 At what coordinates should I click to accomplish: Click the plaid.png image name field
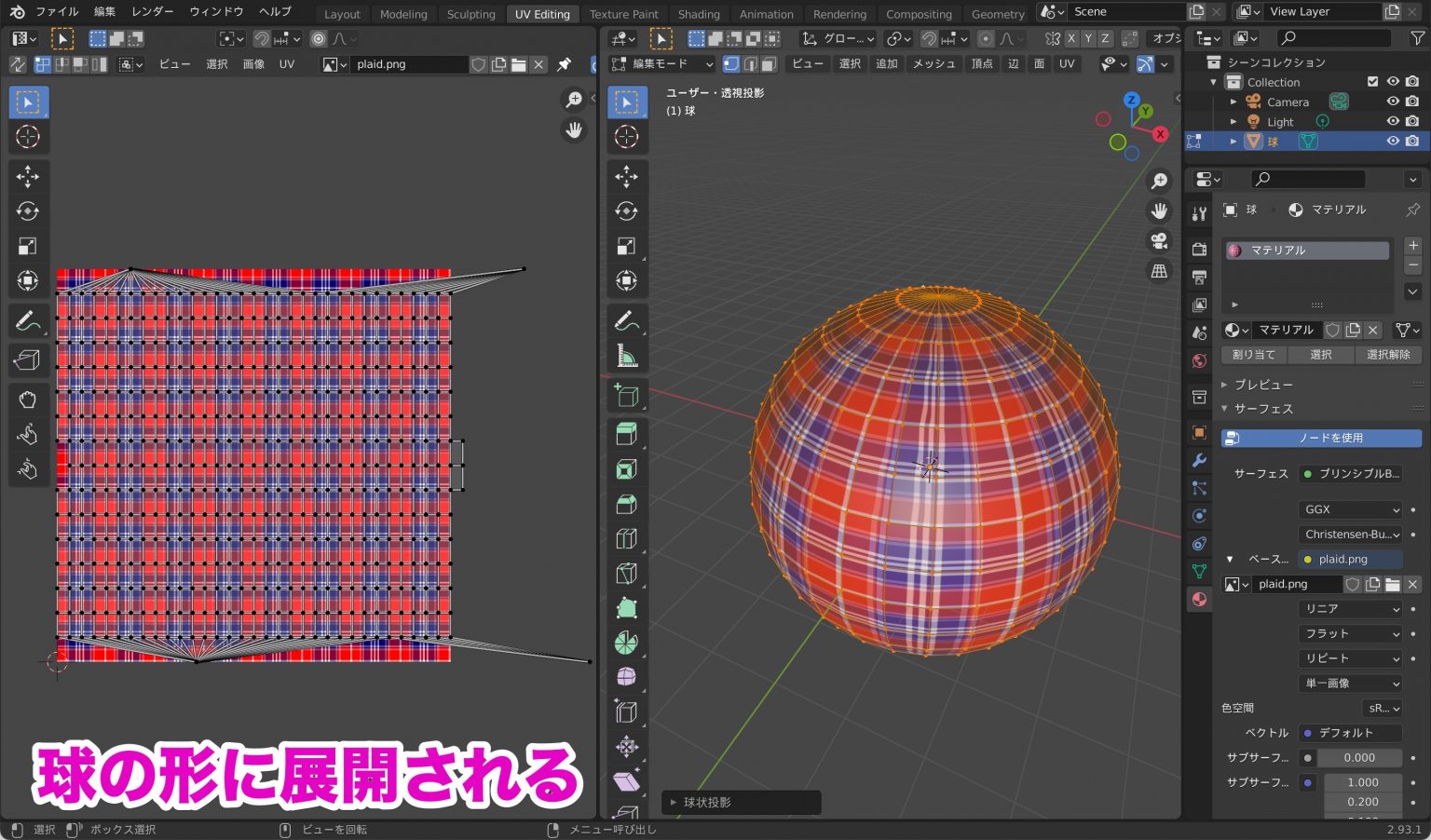click(1297, 583)
